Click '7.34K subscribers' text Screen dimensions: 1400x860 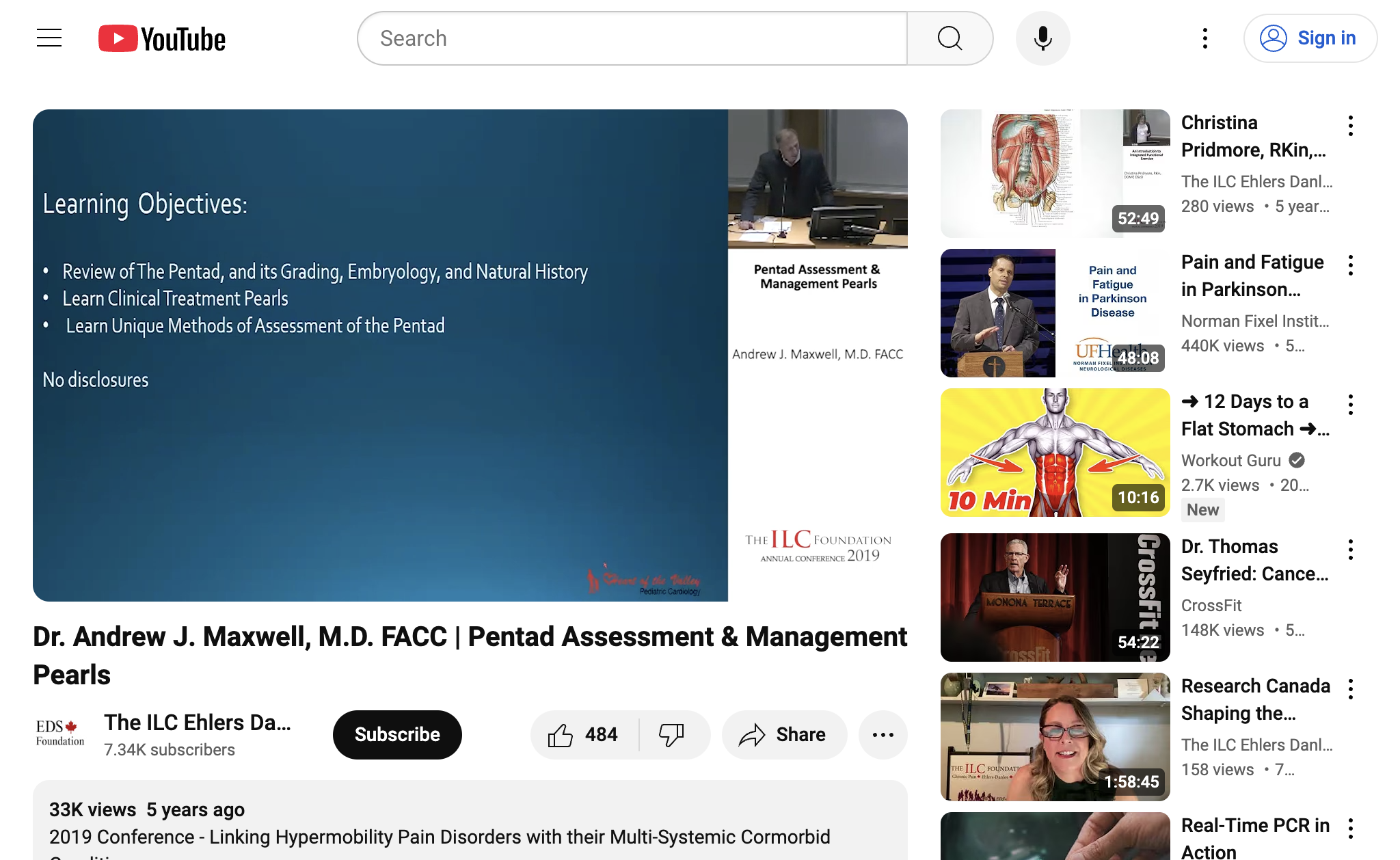170,750
